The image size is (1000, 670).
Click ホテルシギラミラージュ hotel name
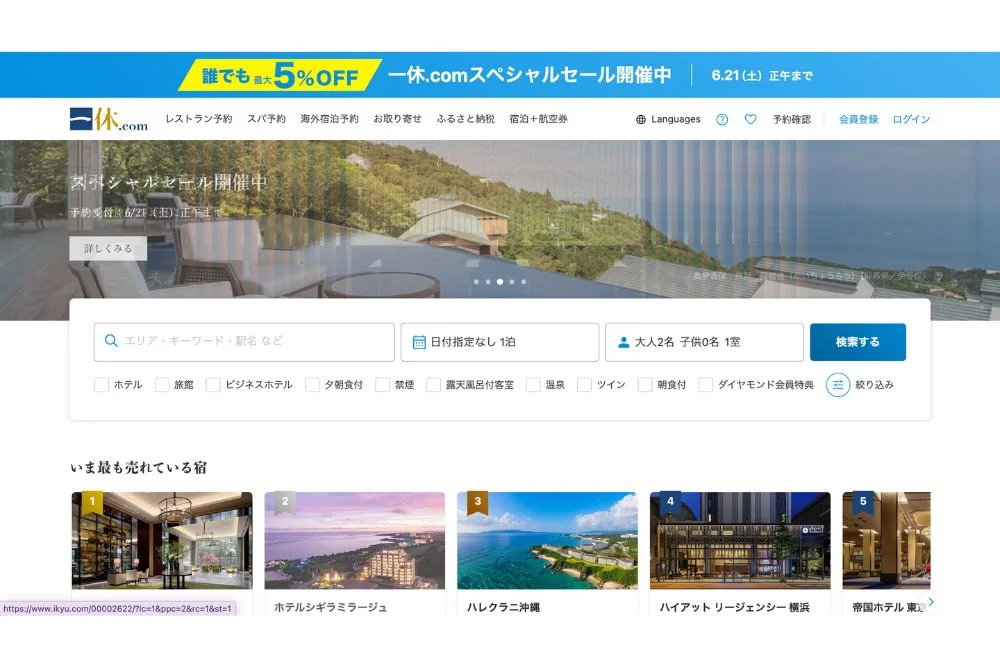coord(330,608)
